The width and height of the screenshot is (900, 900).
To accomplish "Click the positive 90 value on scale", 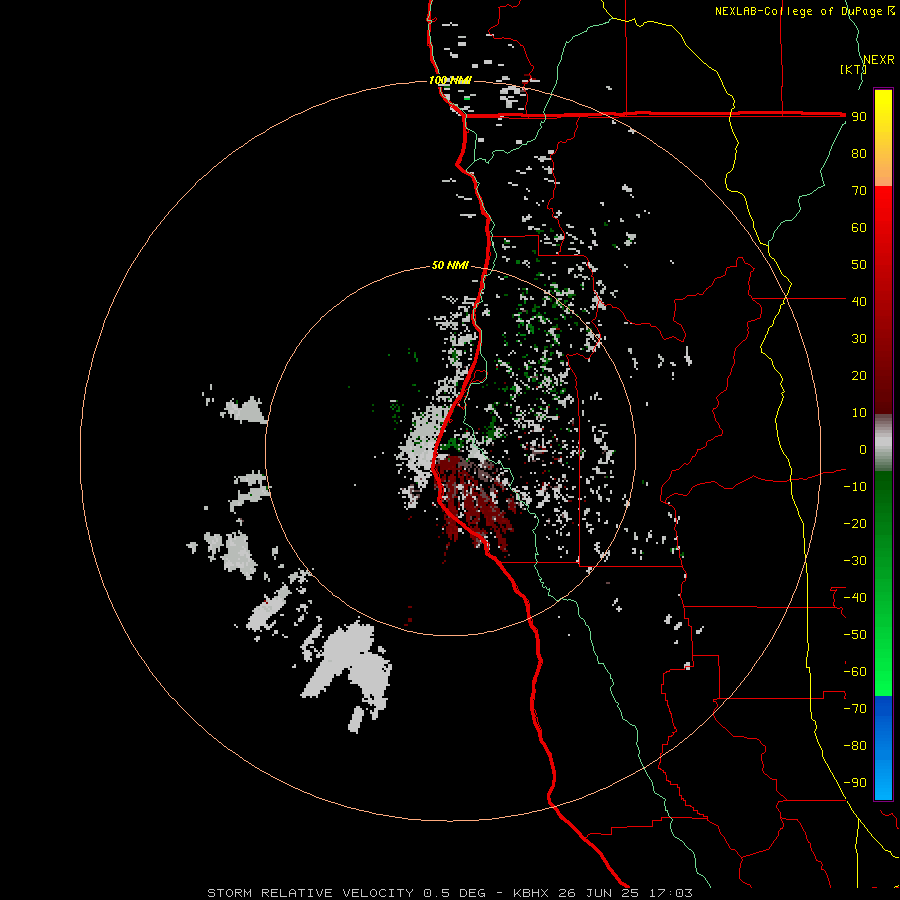I will point(859,117).
